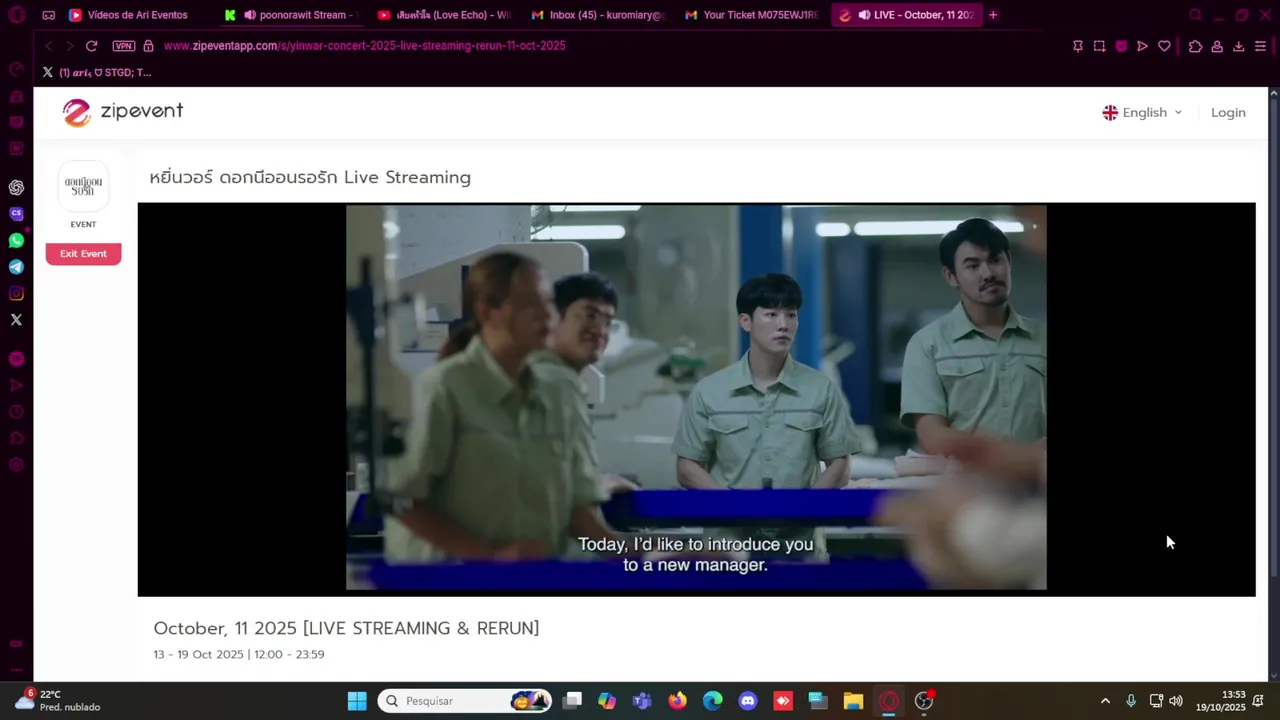Open Task View on the taskbar
The image size is (1280, 720).
572,701
